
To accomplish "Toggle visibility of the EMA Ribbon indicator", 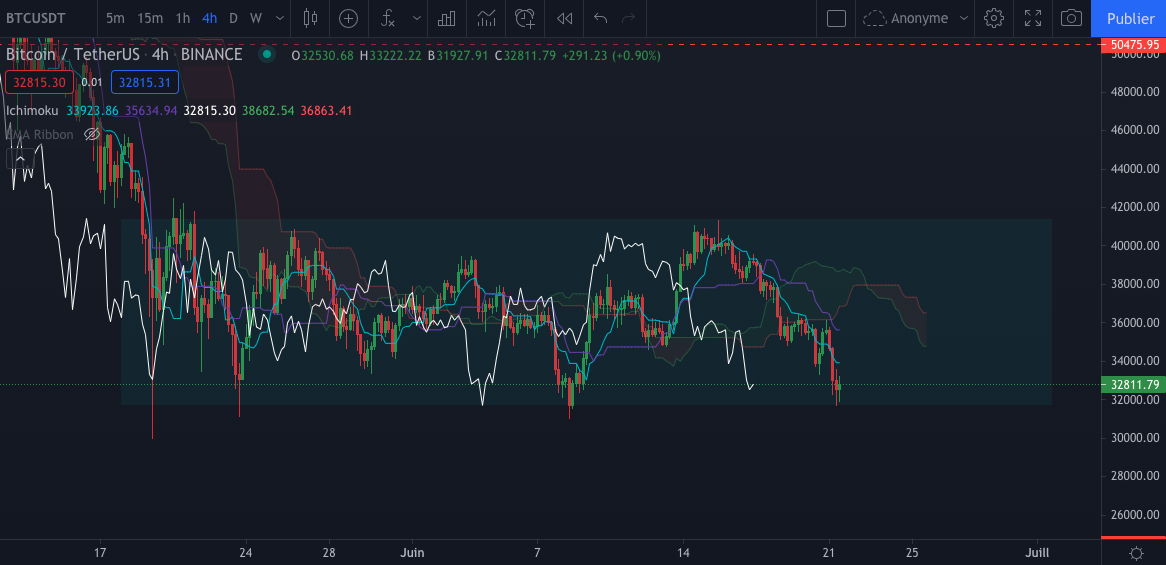I will tap(91, 135).
